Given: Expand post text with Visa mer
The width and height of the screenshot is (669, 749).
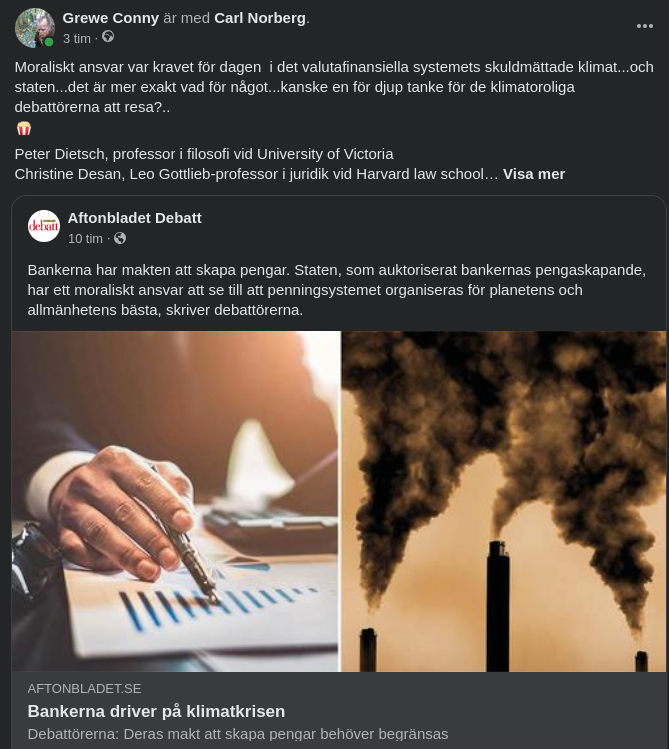Looking at the screenshot, I should click(x=534, y=174).
